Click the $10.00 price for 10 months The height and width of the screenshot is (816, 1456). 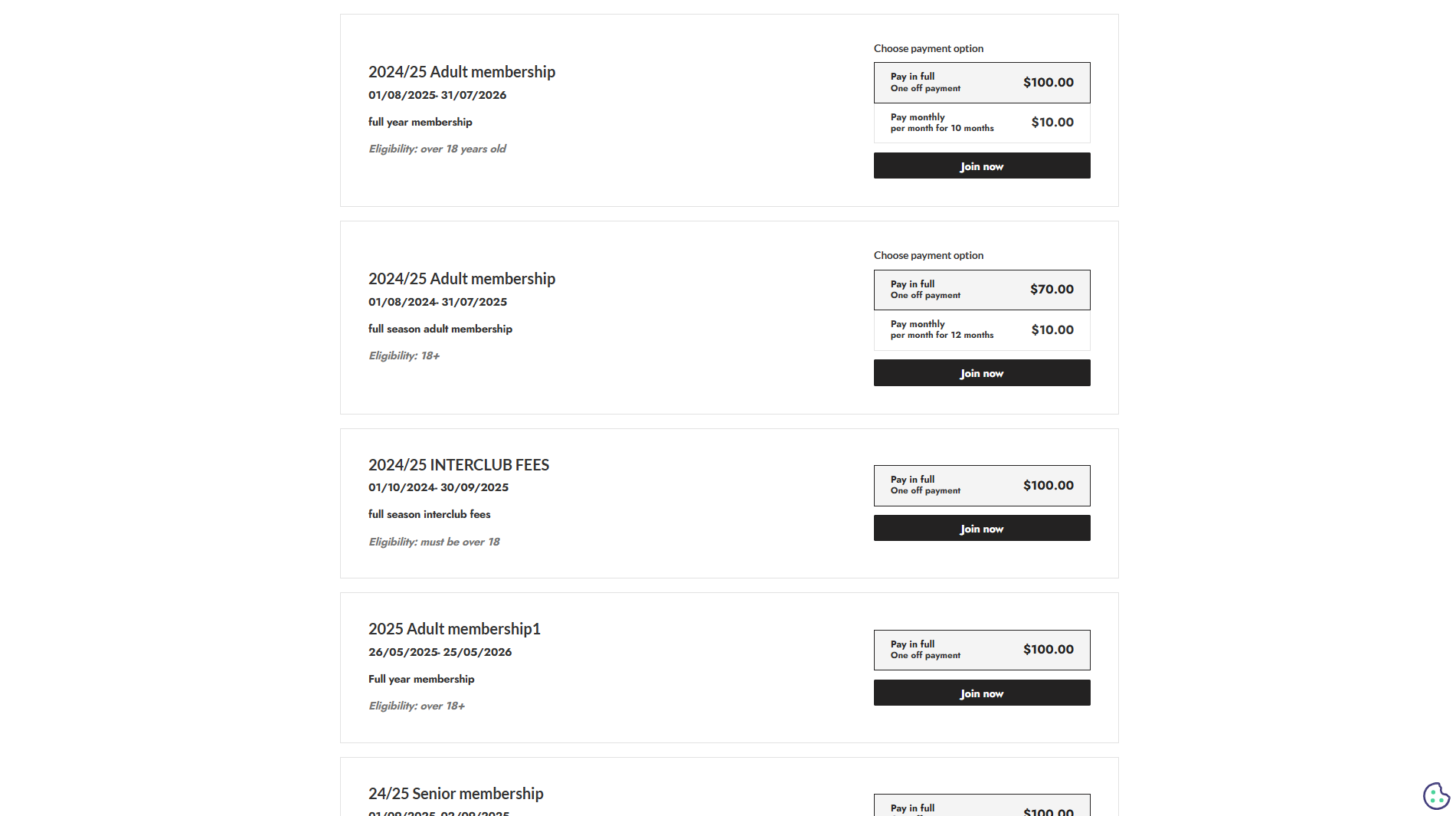click(x=1052, y=123)
